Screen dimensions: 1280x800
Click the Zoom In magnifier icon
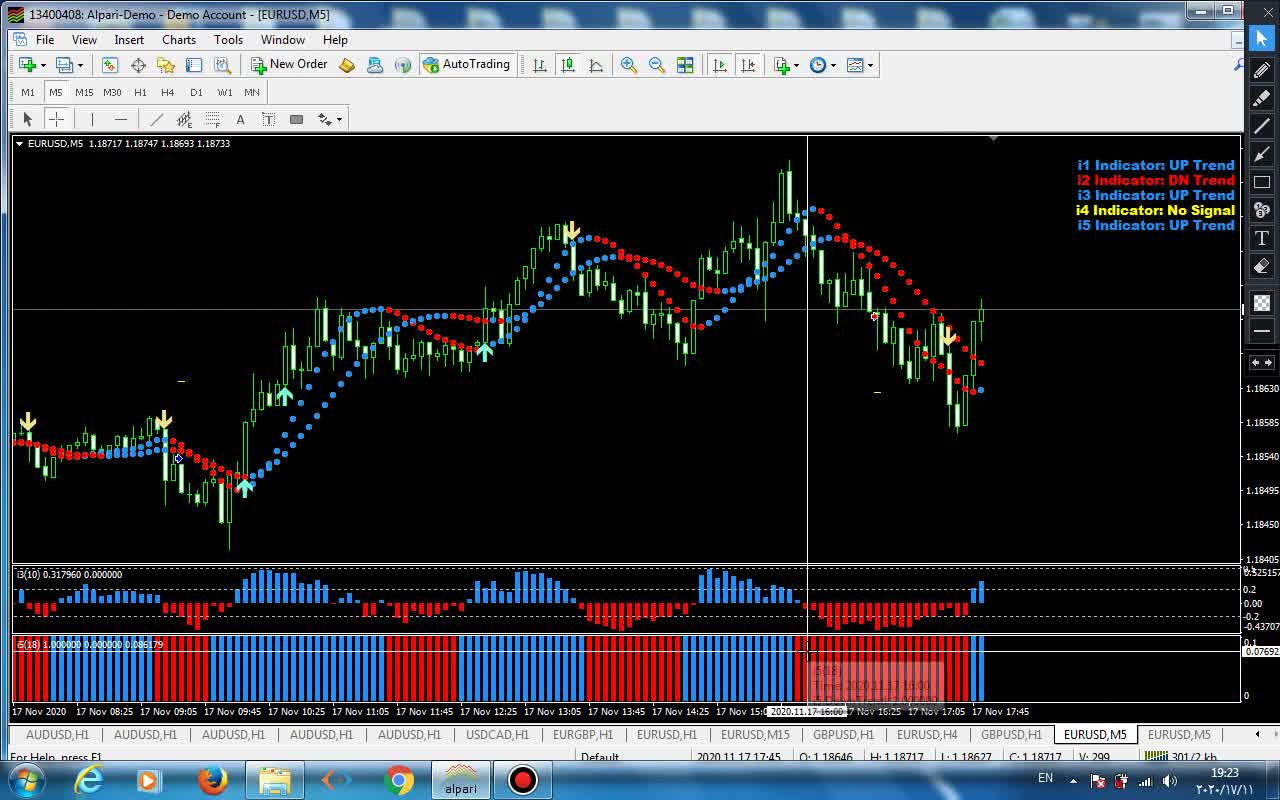(629, 65)
